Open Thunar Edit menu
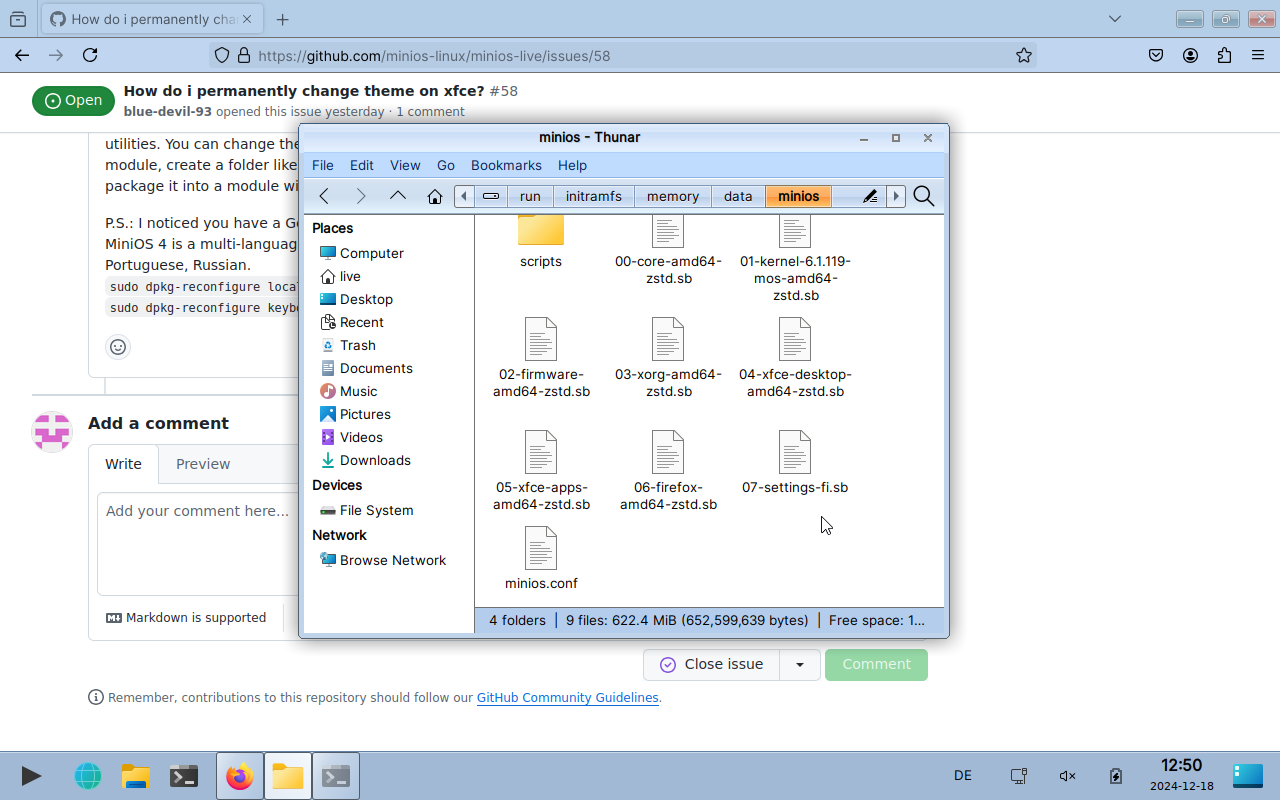 pos(362,165)
